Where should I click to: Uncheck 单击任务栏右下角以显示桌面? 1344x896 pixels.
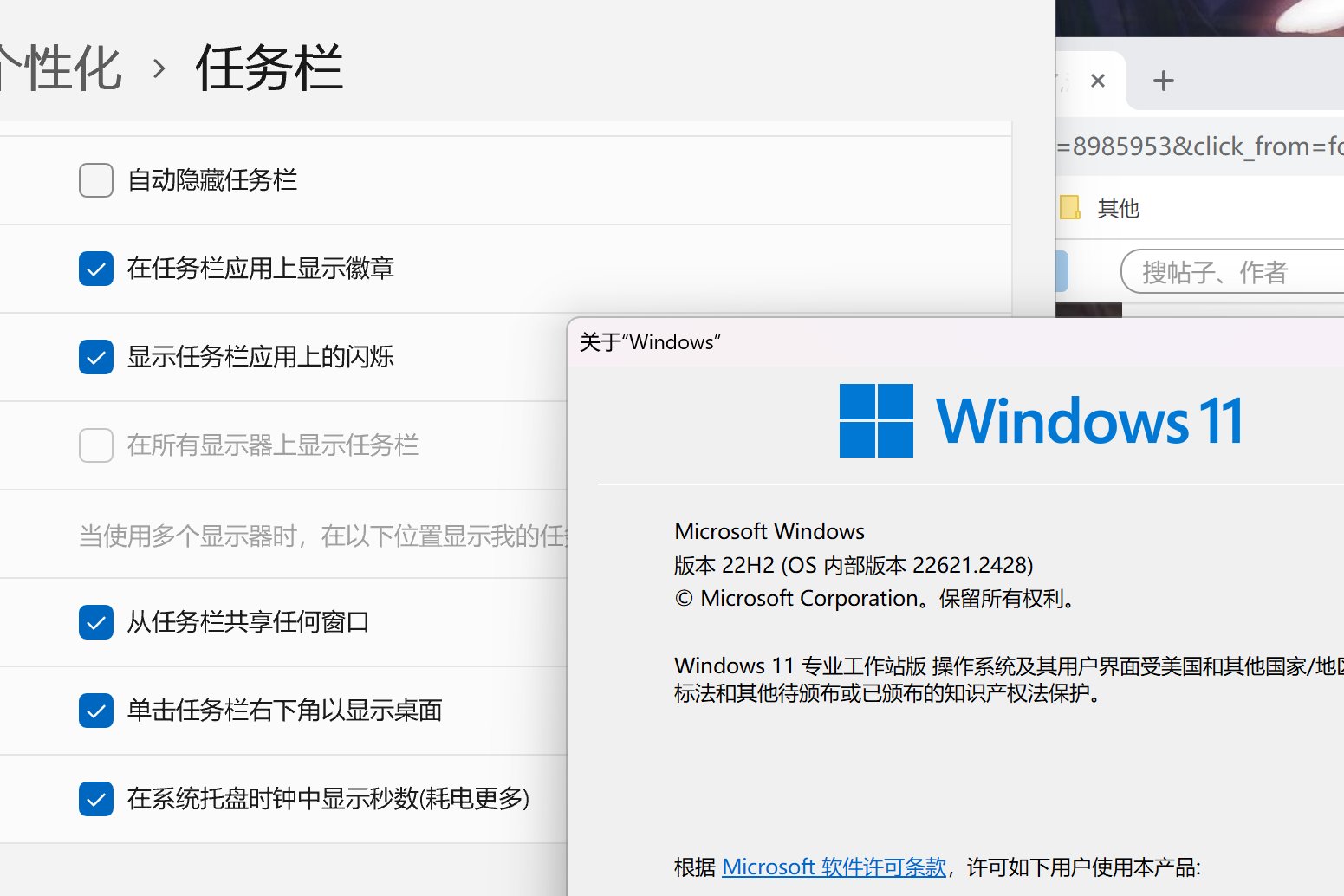point(96,711)
